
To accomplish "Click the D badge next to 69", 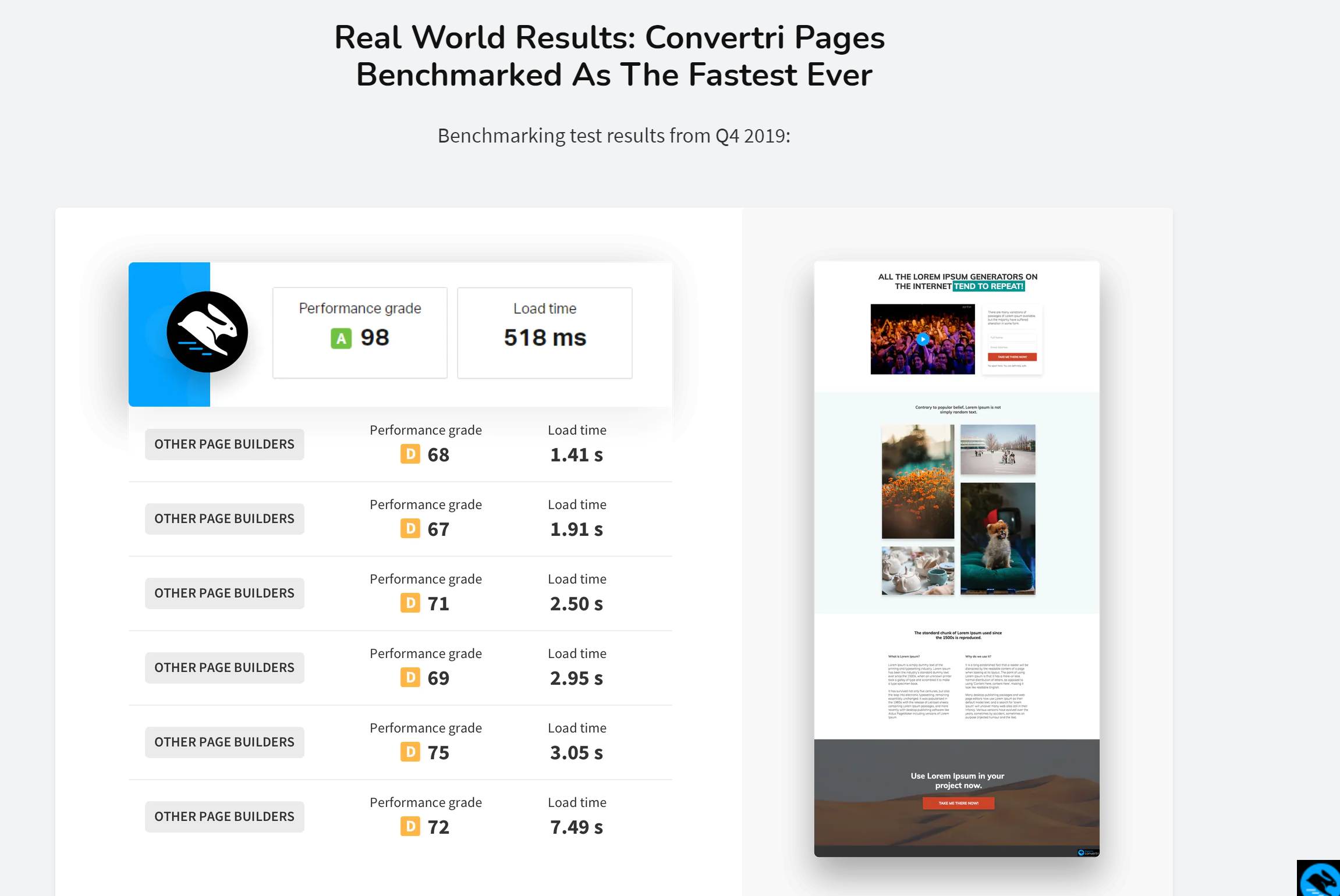I will click(x=410, y=677).
